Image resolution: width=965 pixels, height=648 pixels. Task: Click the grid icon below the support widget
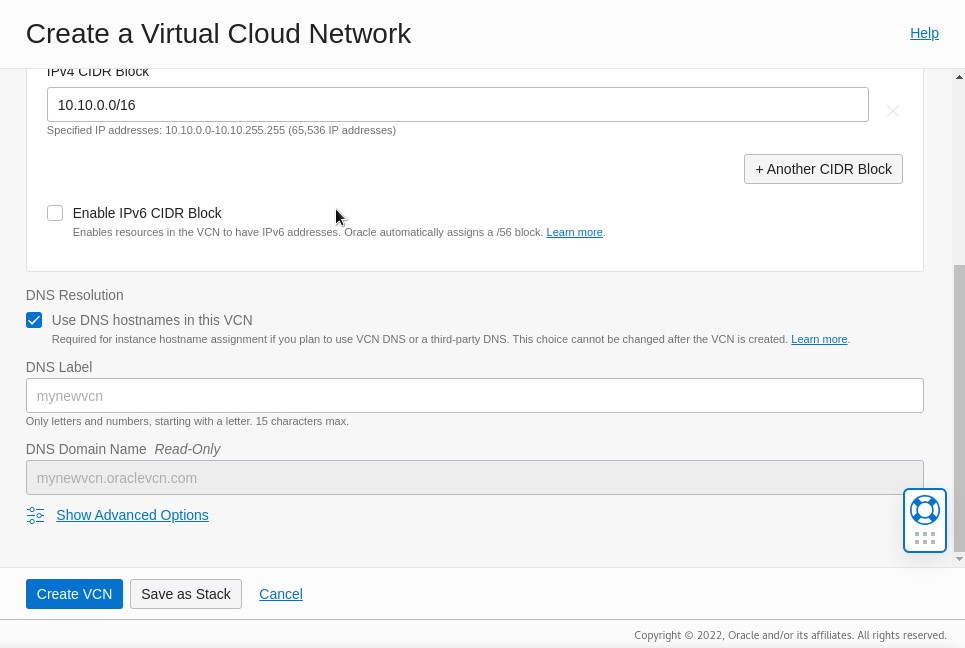click(924, 536)
